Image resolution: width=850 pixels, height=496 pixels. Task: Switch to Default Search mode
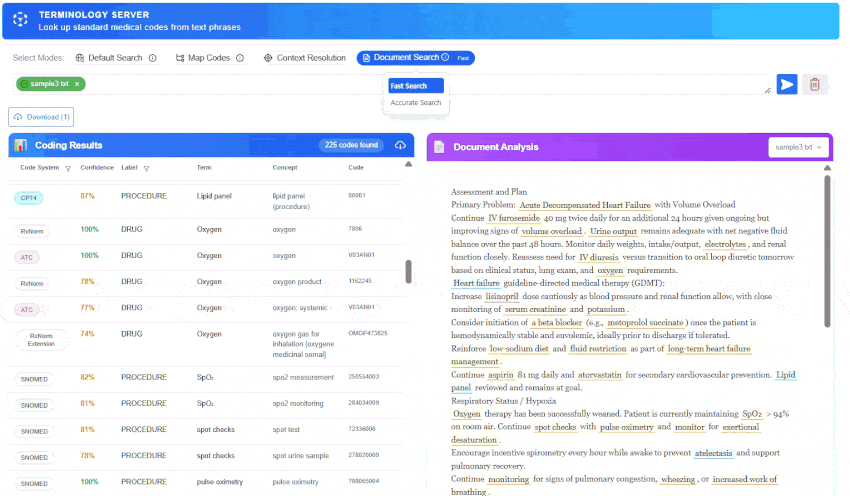(x=108, y=58)
